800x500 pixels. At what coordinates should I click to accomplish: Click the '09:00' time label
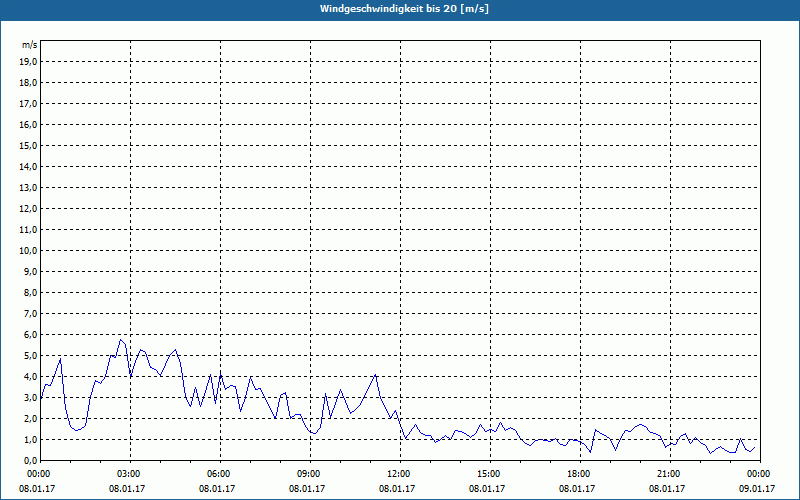point(310,474)
